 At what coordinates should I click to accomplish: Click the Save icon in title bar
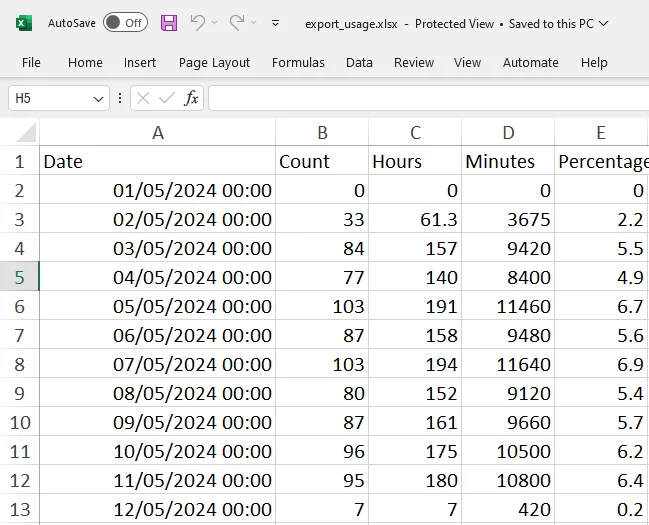169,23
